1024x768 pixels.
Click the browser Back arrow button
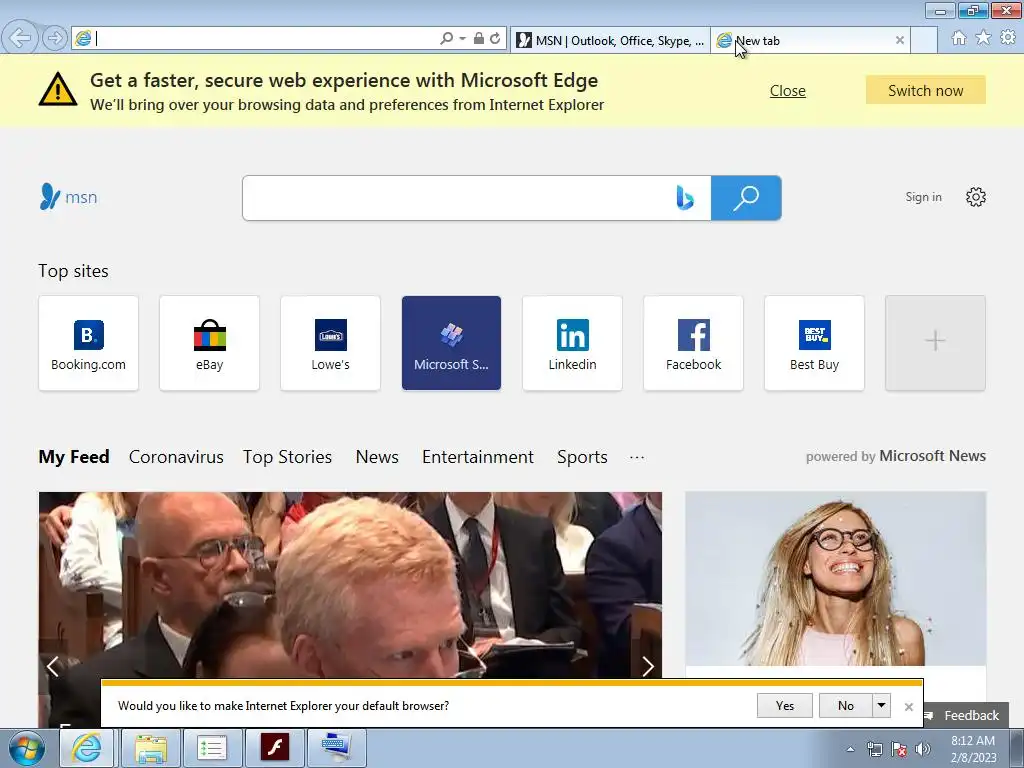point(20,38)
